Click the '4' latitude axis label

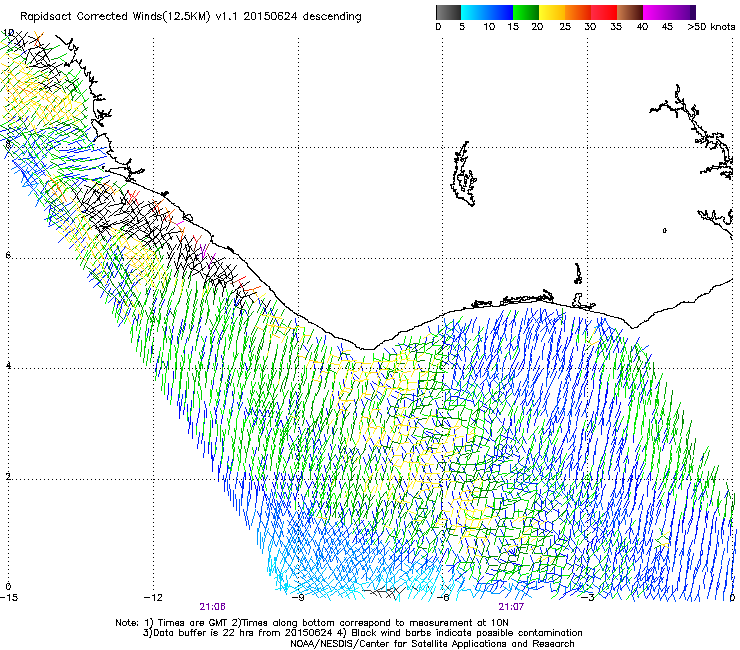point(8,366)
